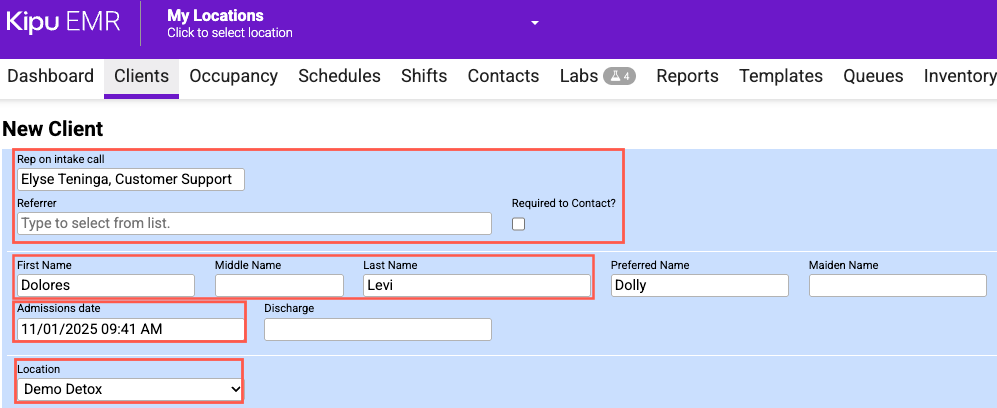This screenshot has height=408, width=997.
Task: Click the Kipu EMR logo
Action: (x=64, y=23)
